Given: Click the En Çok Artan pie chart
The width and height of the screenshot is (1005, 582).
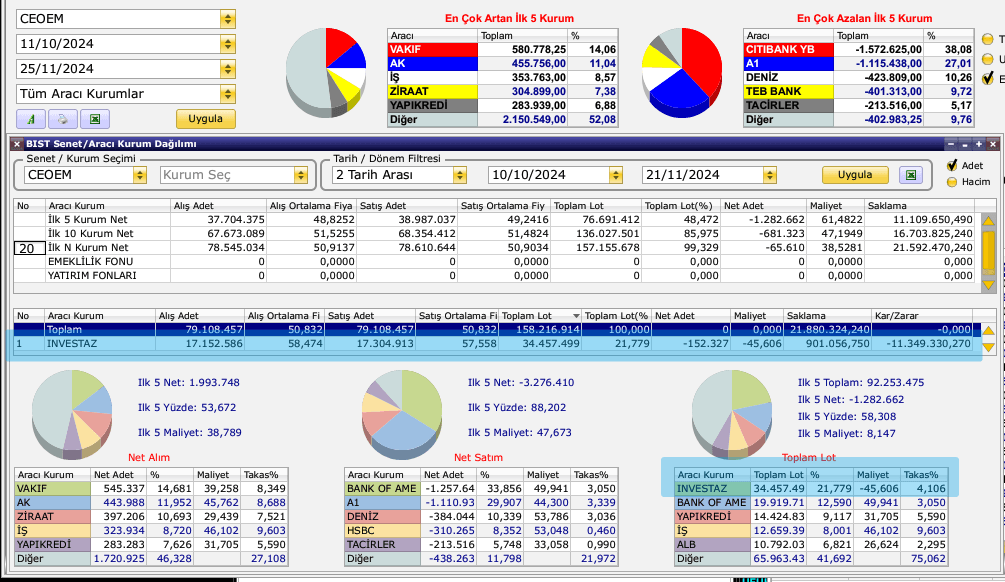Looking at the screenshot, I should pyautogui.click(x=326, y=72).
